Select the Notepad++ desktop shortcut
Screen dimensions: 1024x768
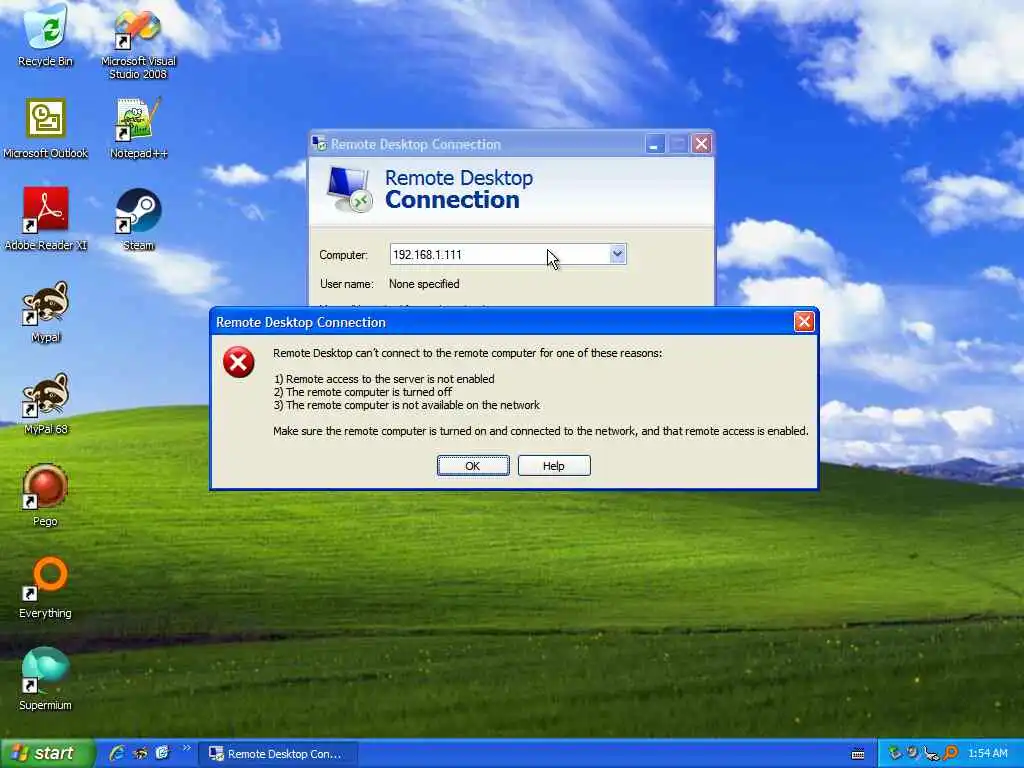(138, 128)
